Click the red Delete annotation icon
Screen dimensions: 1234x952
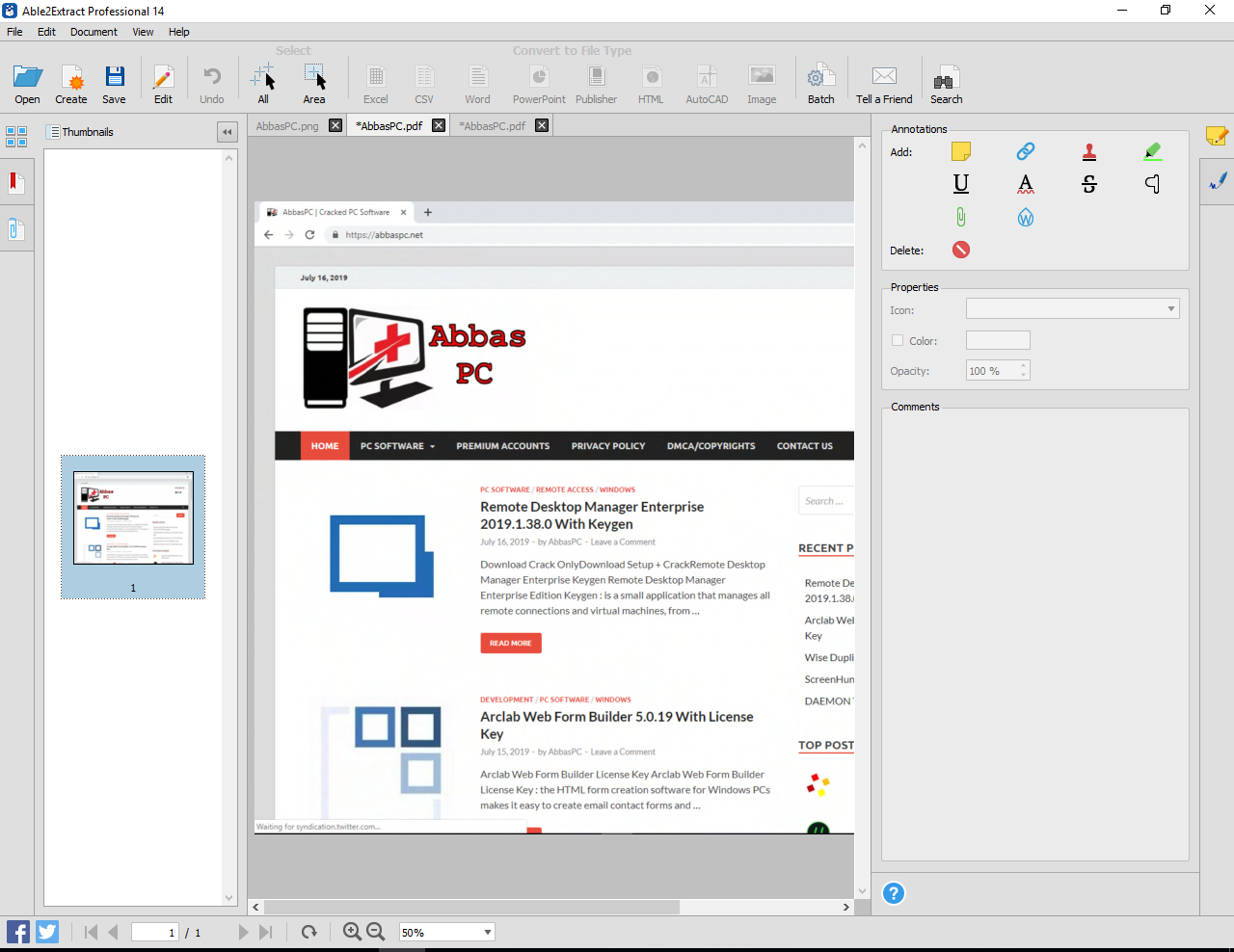click(961, 250)
